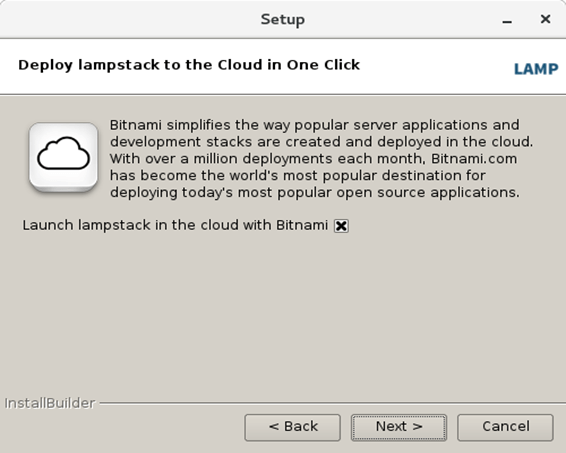Click the description paragraph about Bitnami
The image size is (566, 453).
[x=321, y=158]
